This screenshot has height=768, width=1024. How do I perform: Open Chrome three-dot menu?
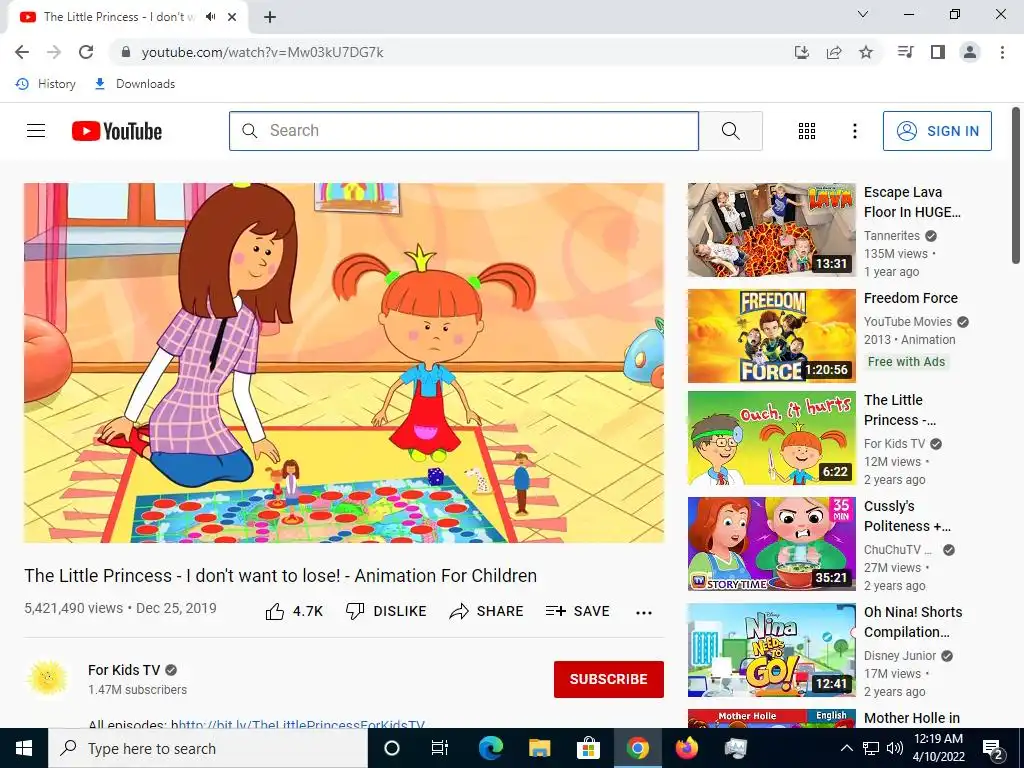point(1002,52)
